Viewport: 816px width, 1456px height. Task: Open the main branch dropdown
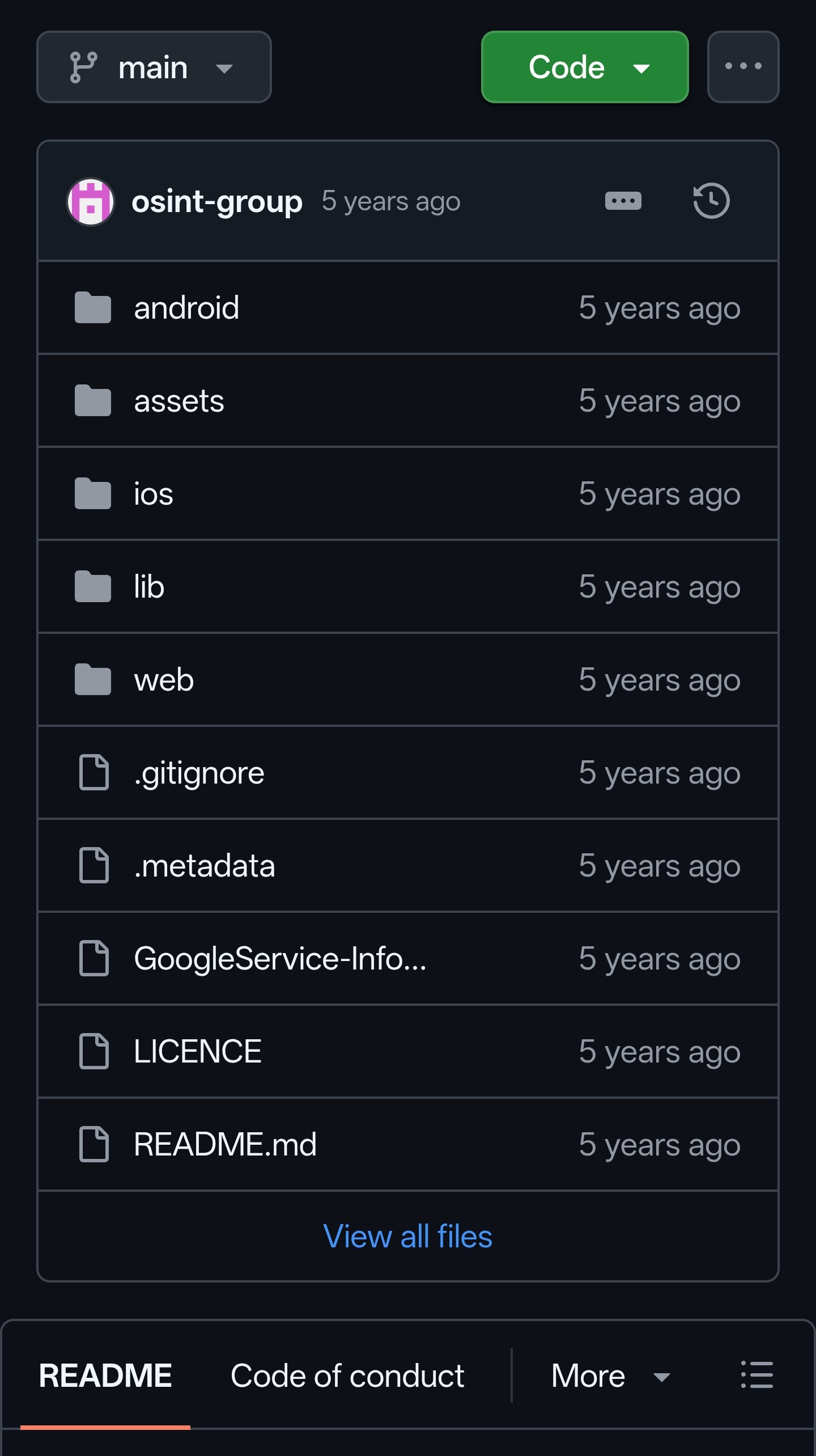[154, 67]
